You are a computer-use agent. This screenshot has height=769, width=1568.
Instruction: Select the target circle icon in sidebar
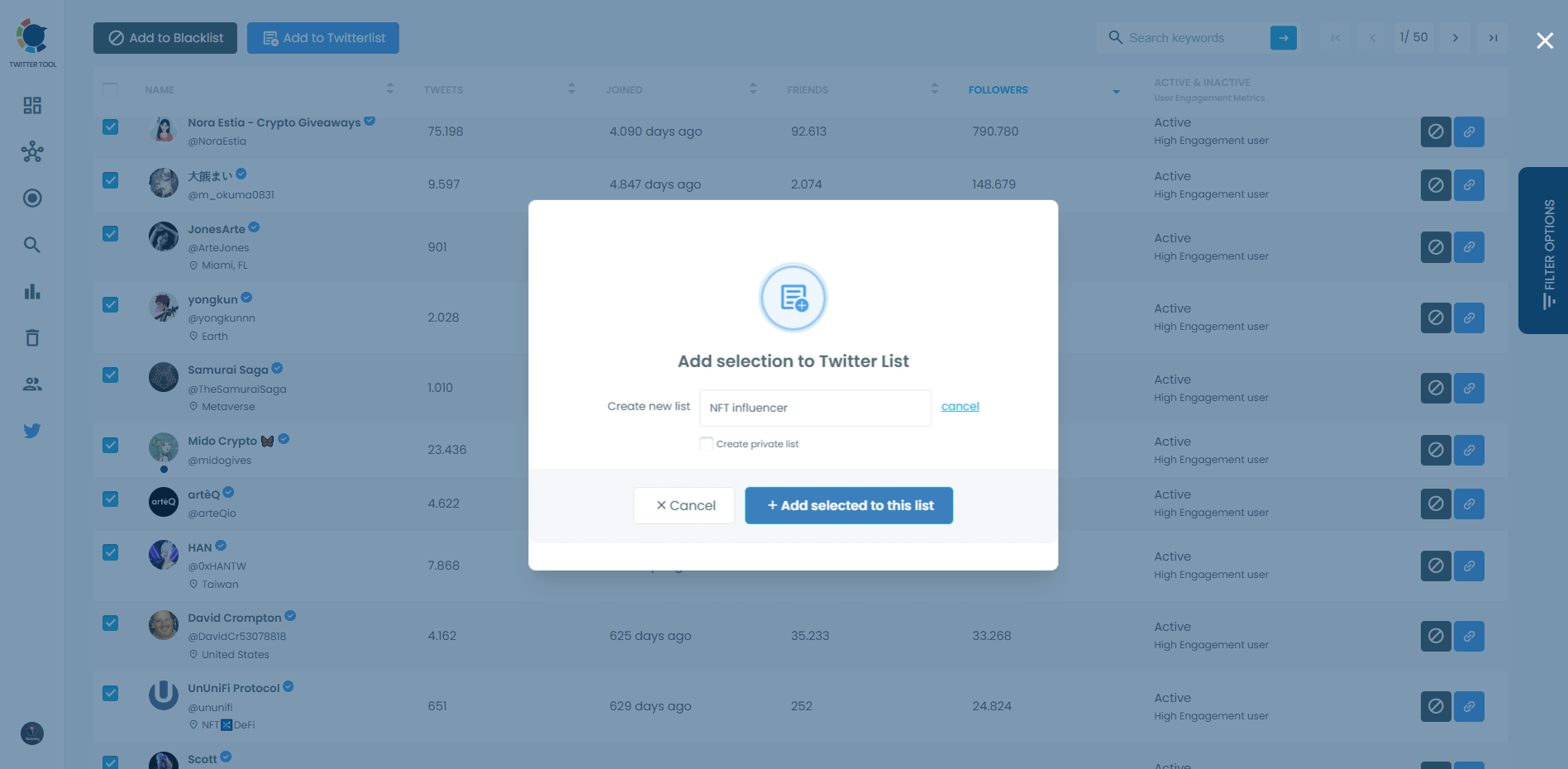pyautogui.click(x=32, y=198)
